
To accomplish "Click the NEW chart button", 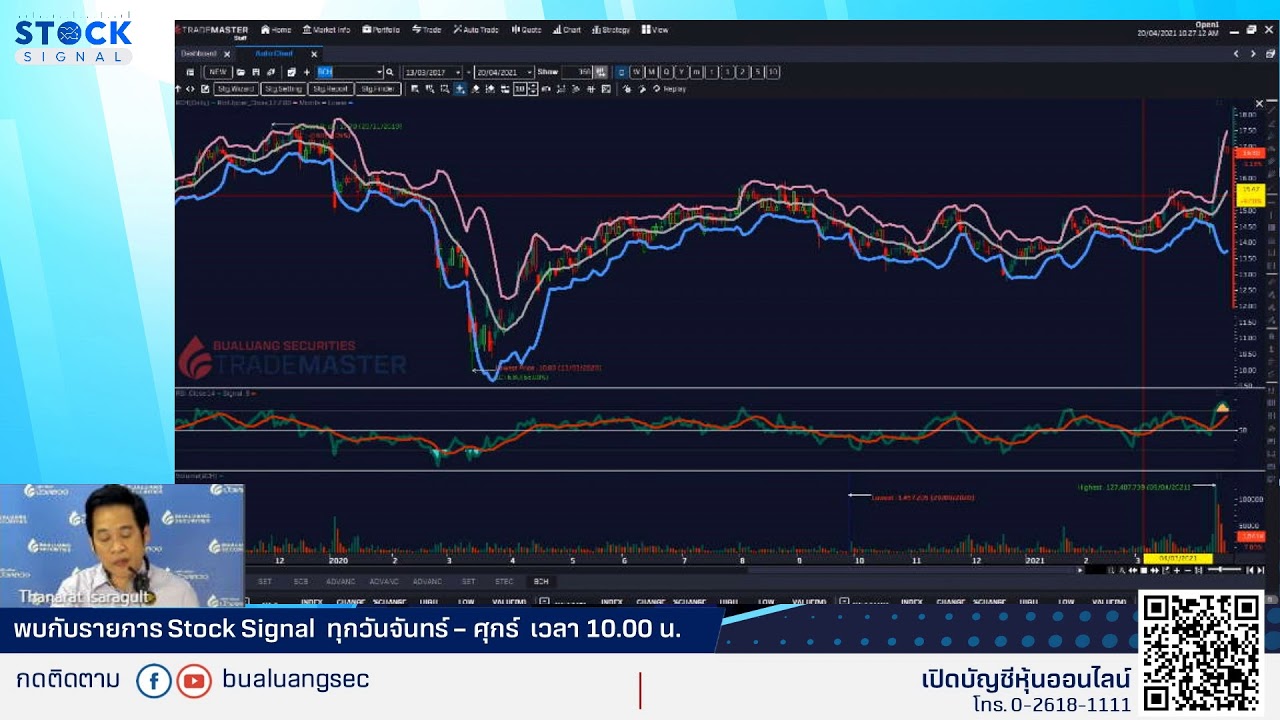I will click(x=218, y=72).
